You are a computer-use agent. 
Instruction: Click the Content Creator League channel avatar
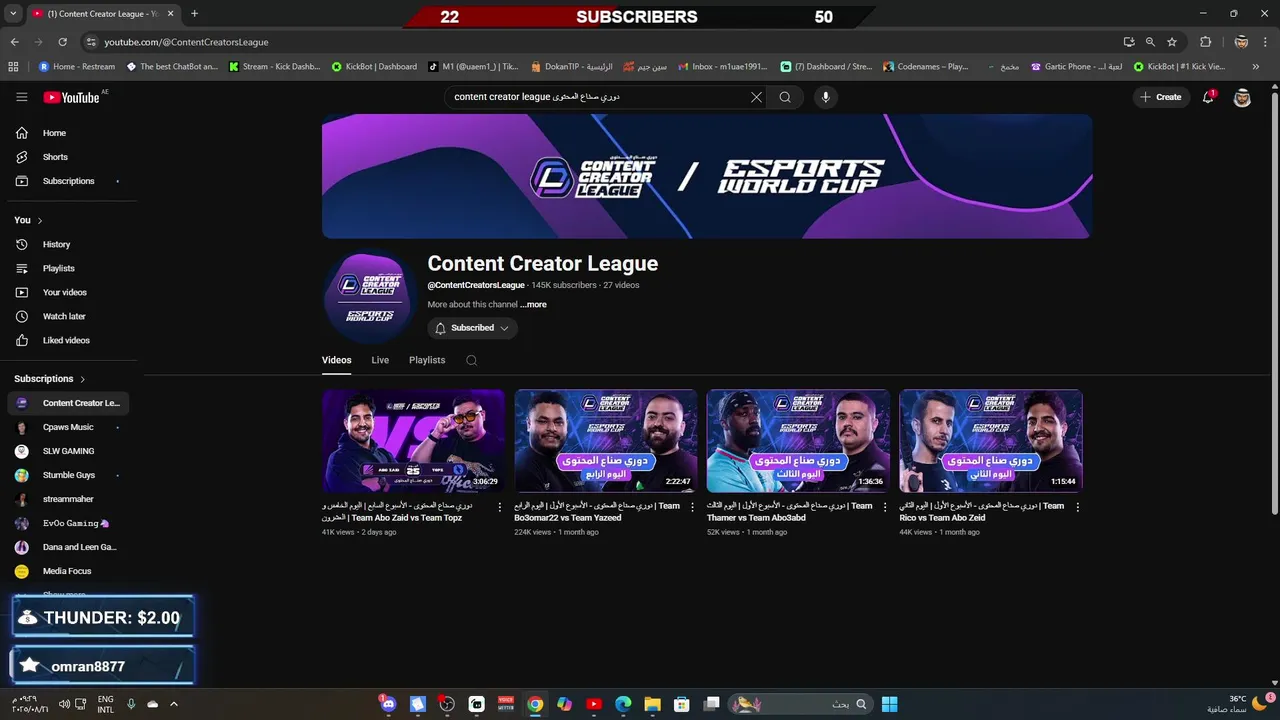point(368,296)
